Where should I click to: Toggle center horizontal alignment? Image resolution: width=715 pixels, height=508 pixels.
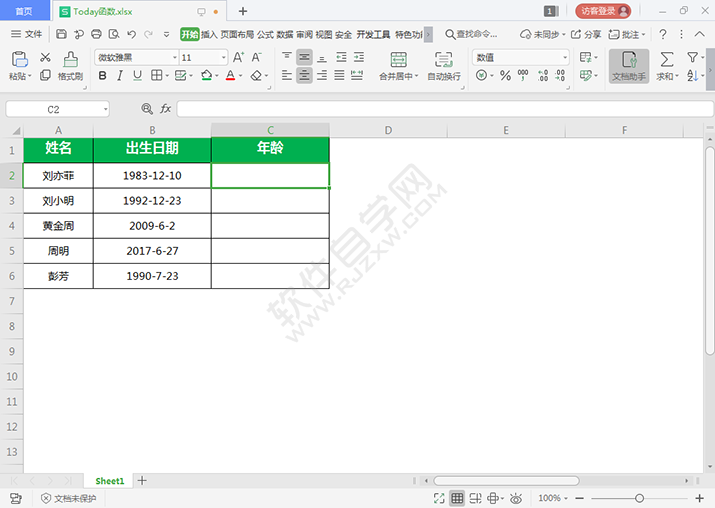point(304,75)
